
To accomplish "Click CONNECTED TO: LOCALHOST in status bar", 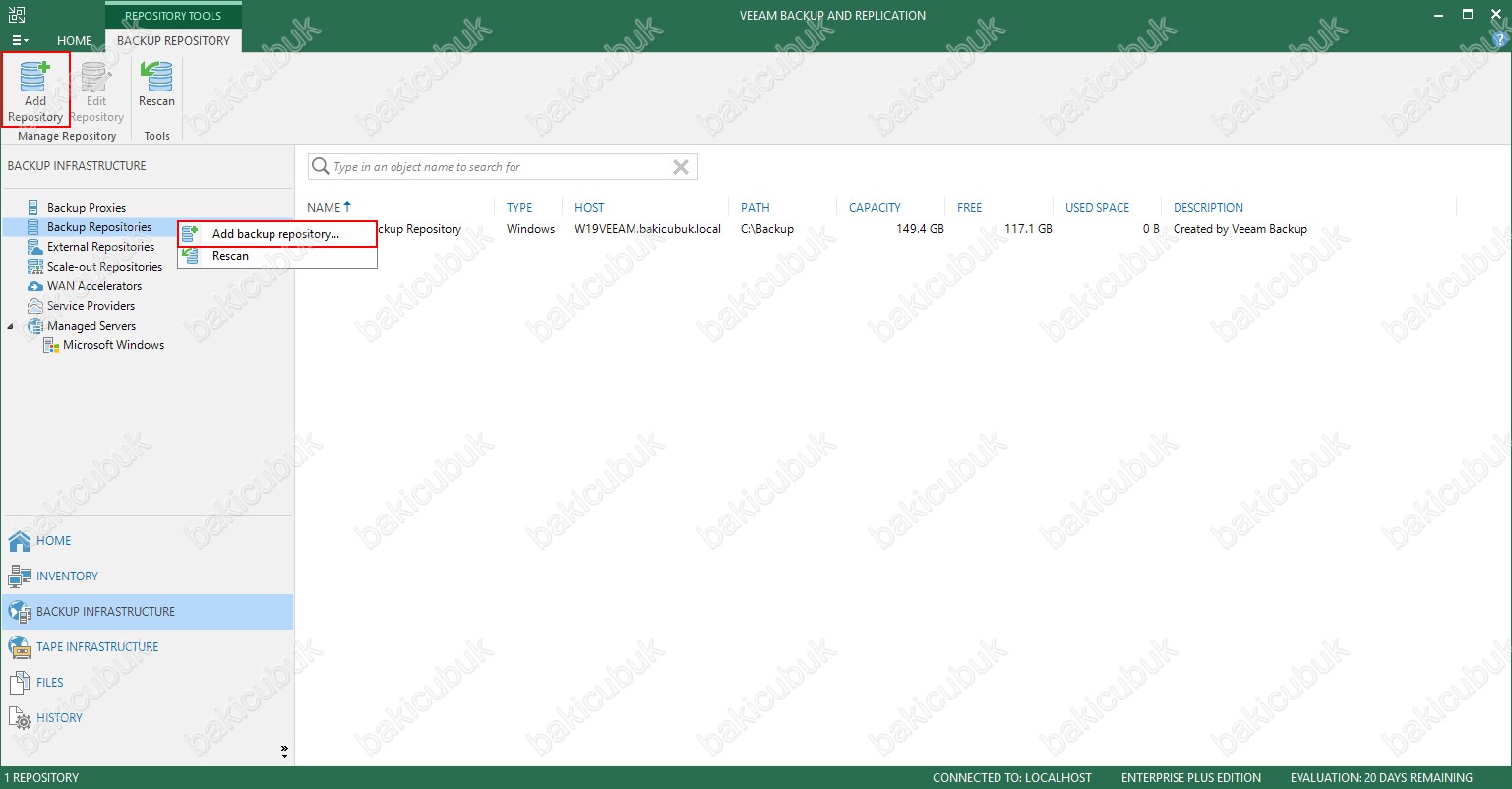I will click(1012, 778).
